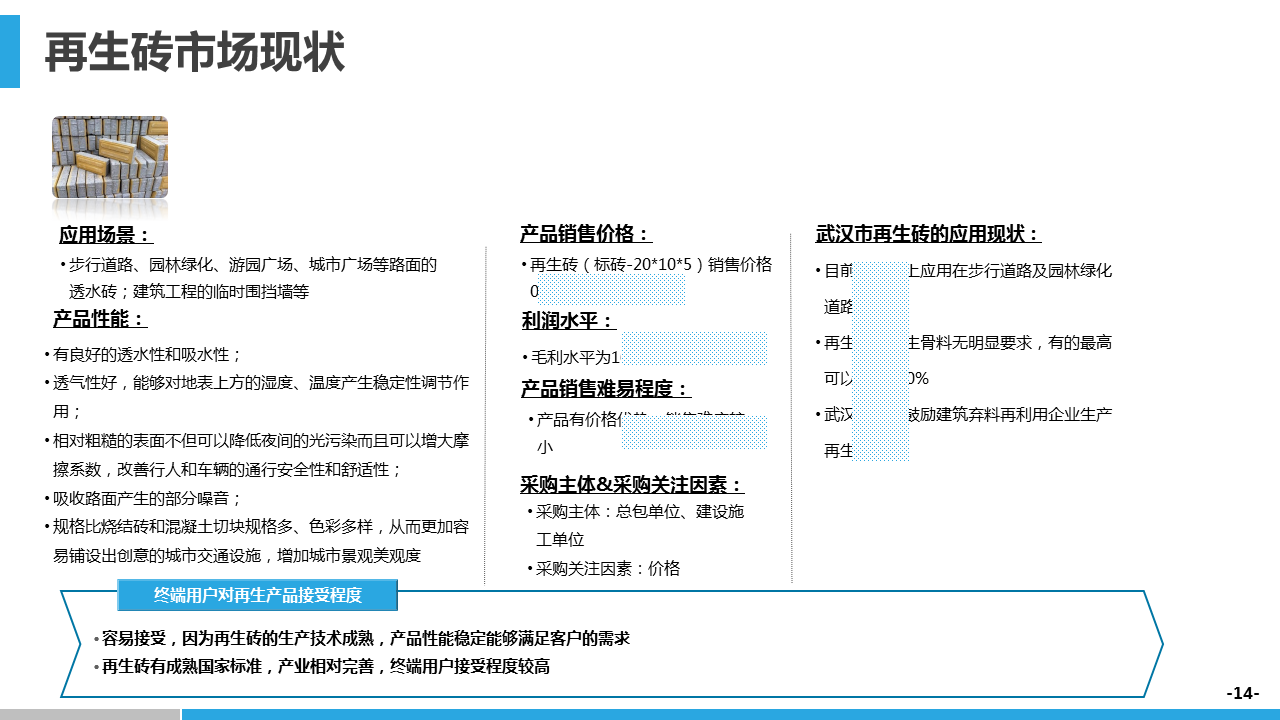Click the dotted box beside 毛利水平为
The height and width of the screenshot is (720, 1280).
pos(693,349)
